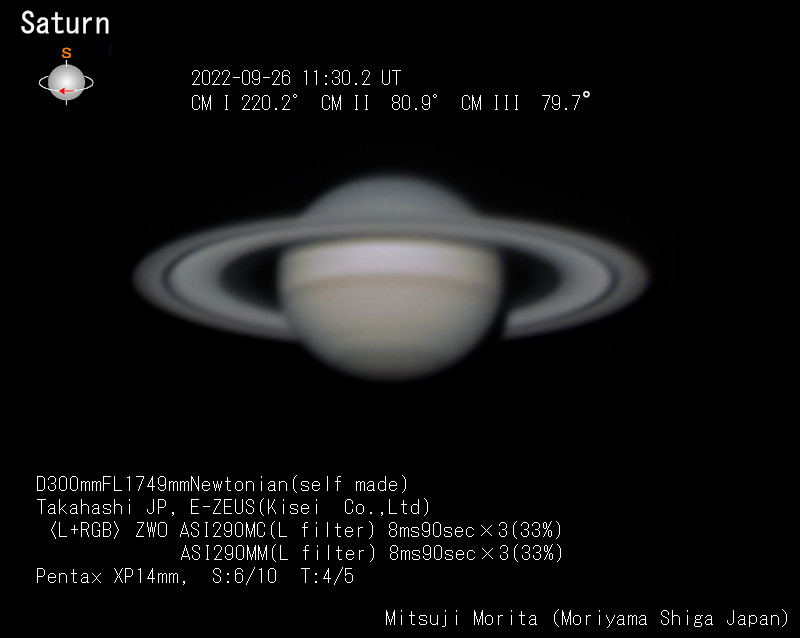Click the Pentax XP14mm text
Image resolution: width=800 pixels, height=638 pixels.
pyautogui.click(x=111, y=576)
